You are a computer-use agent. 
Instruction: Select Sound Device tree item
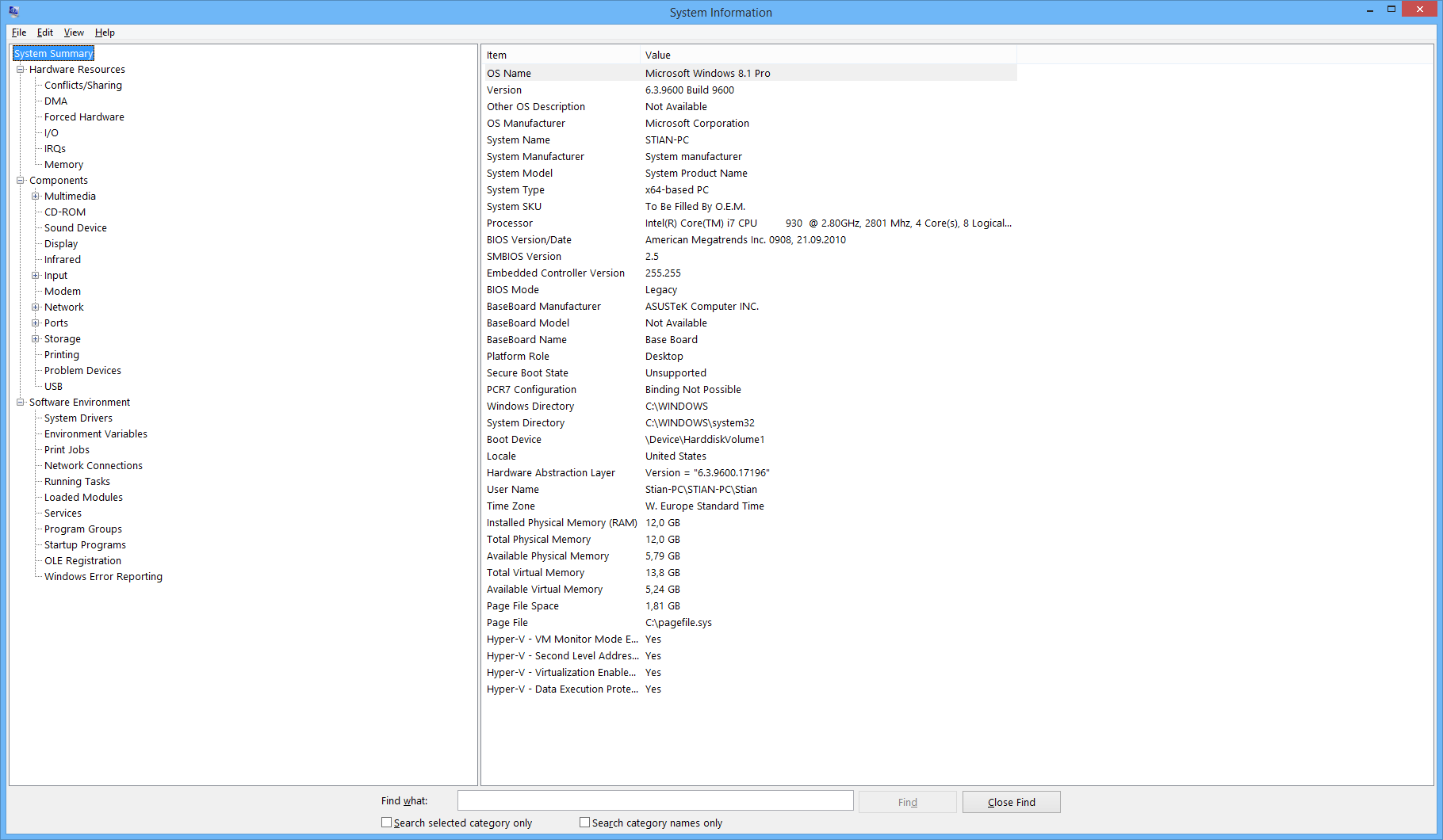pos(75,228)
